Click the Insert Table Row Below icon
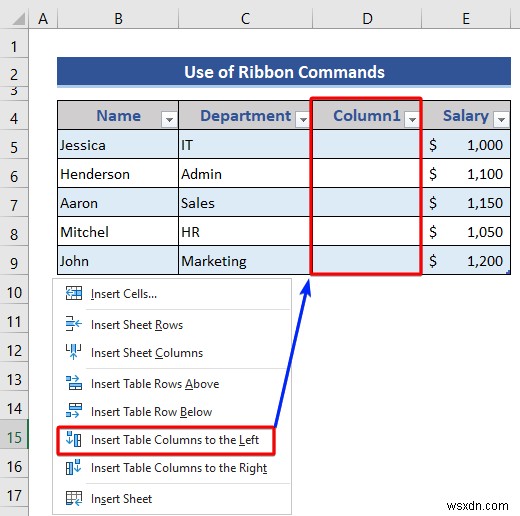Viewport: 520px width, 516px height. tap(74, 411)
